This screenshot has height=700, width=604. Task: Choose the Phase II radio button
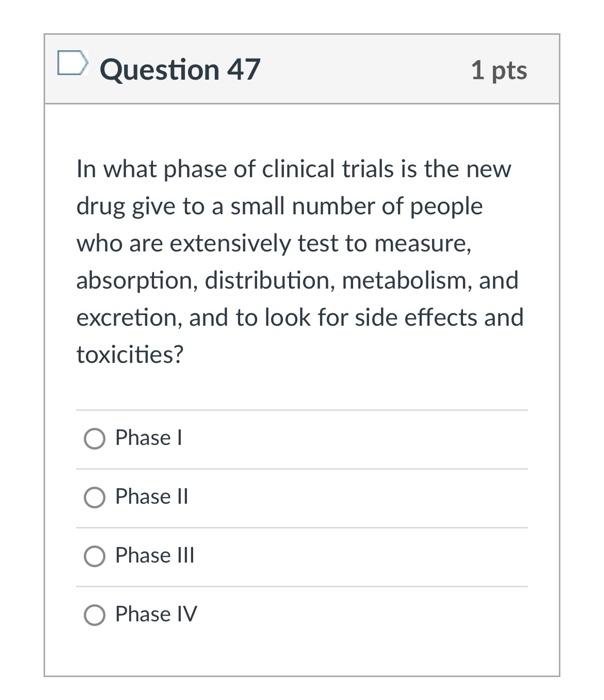click(94, 498)
